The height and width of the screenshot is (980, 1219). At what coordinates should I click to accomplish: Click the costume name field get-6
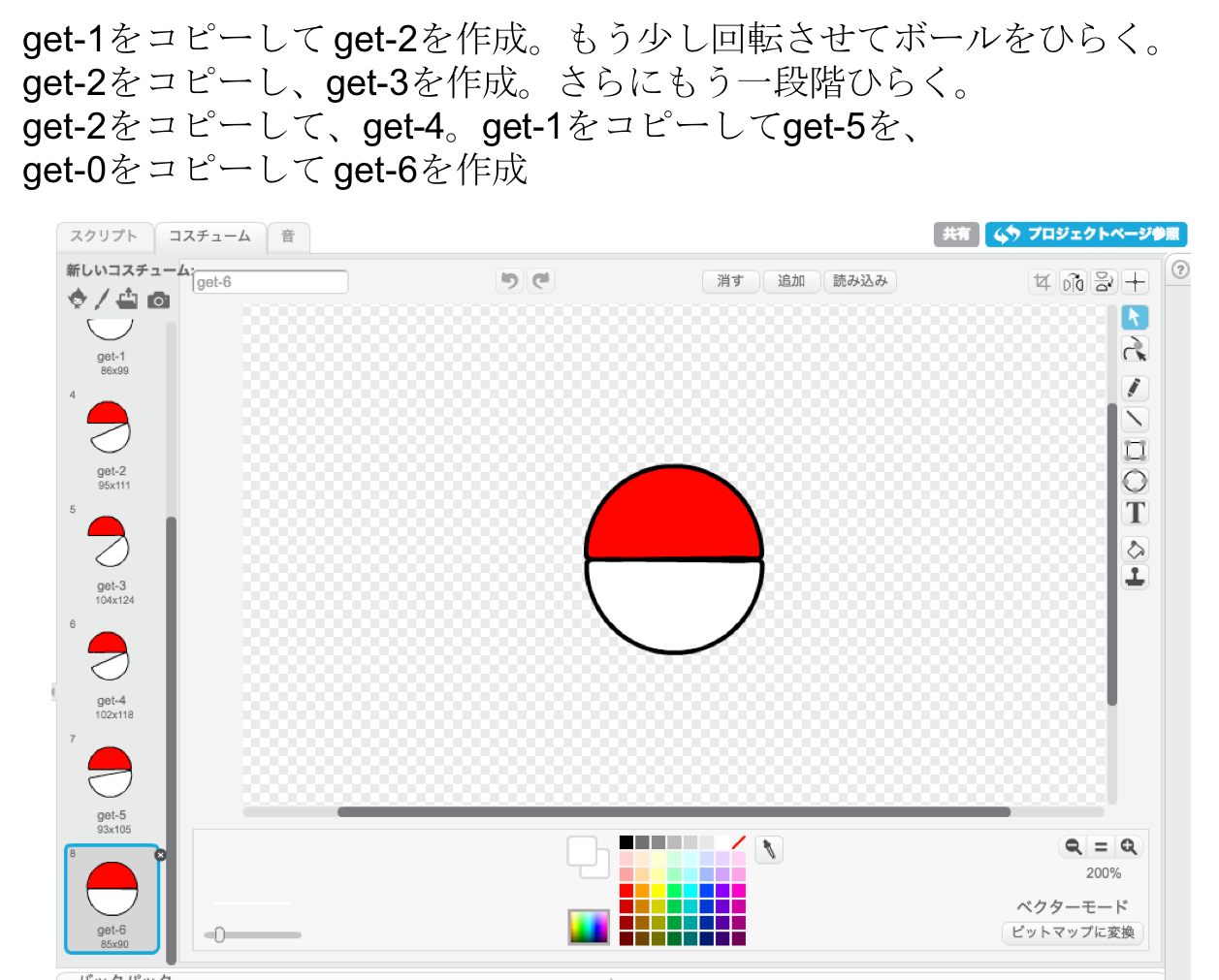click(x=270, y=282)
